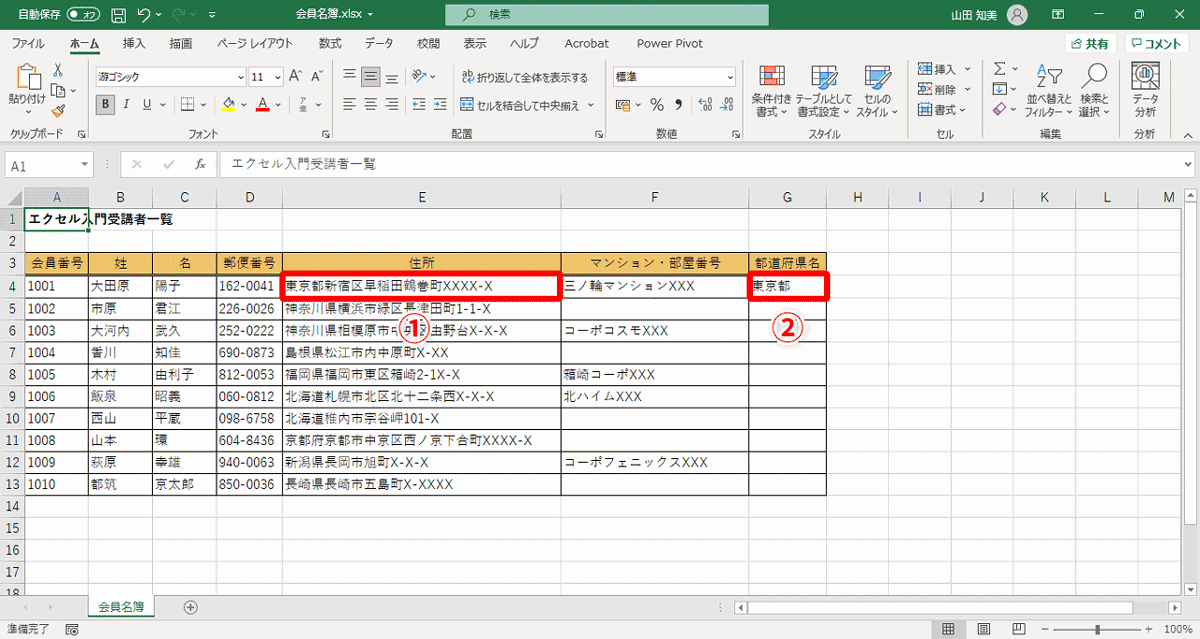Click the red font color A
The image size is (1200, 639).
(x=263, y=104)
